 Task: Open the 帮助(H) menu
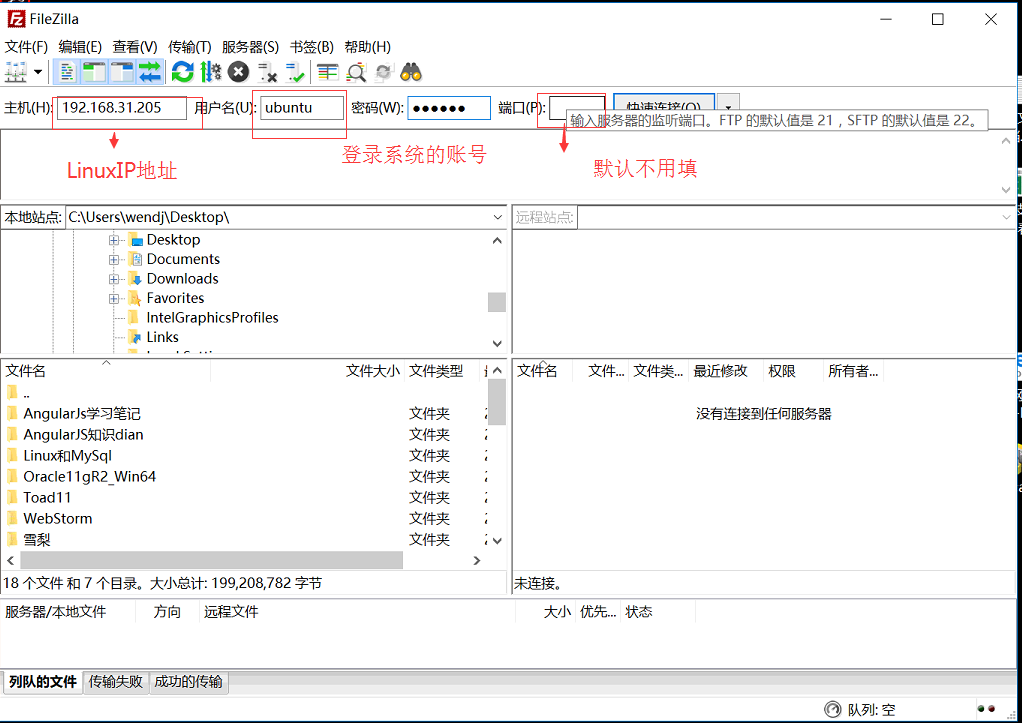click(368, 47)
